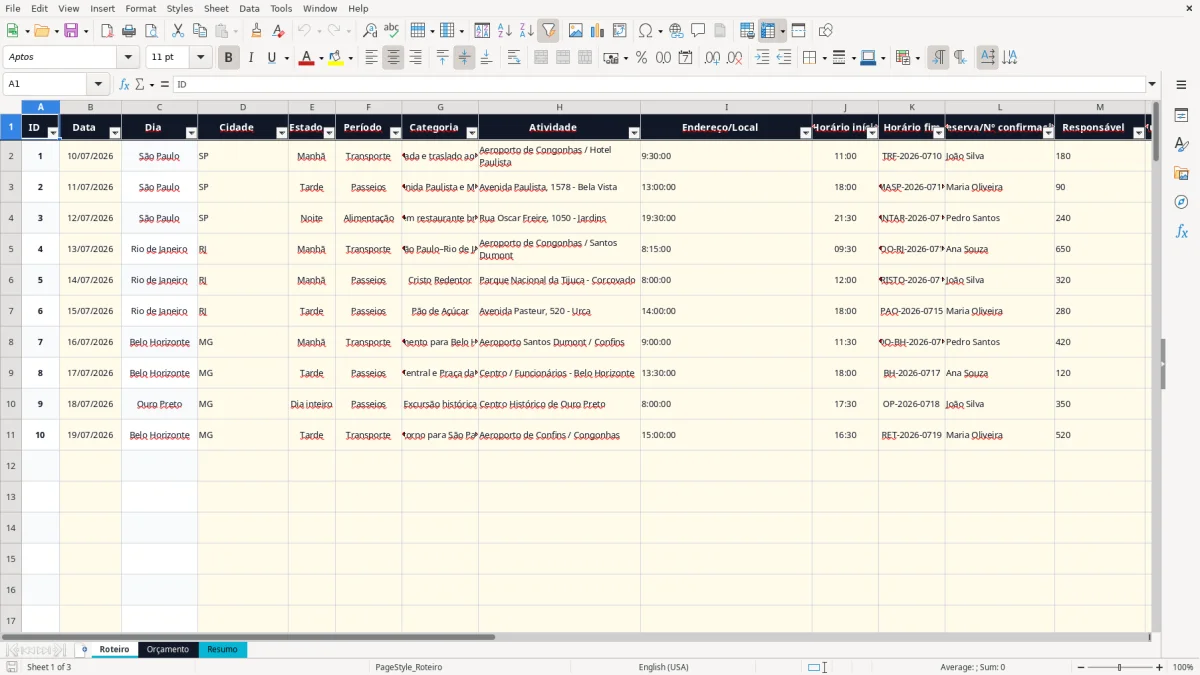The width and height of the screenshot is (1200, 675).
Task: Open Atividade column filter dropdown
Action: click(x=633, y=133)
